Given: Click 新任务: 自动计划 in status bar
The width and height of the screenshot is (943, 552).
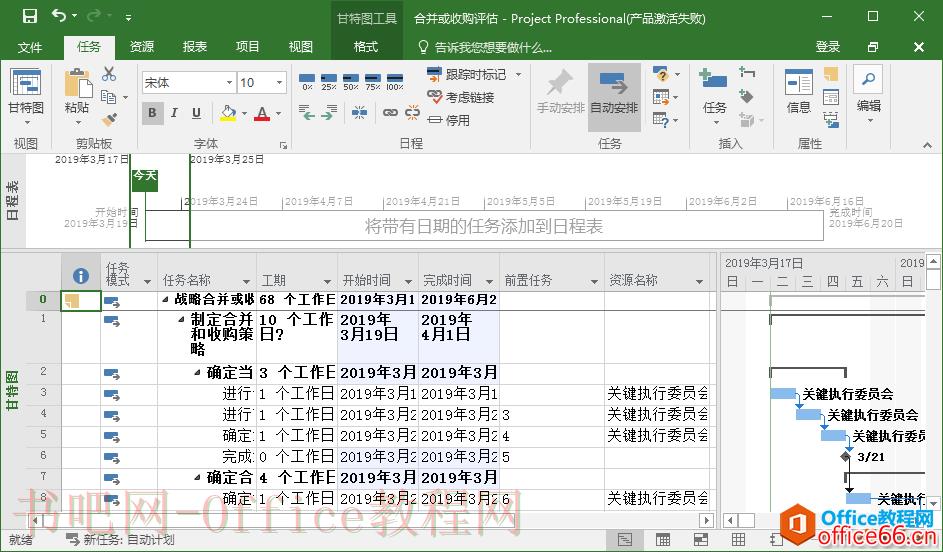Looking at the screenshot, I should (120, 539).
